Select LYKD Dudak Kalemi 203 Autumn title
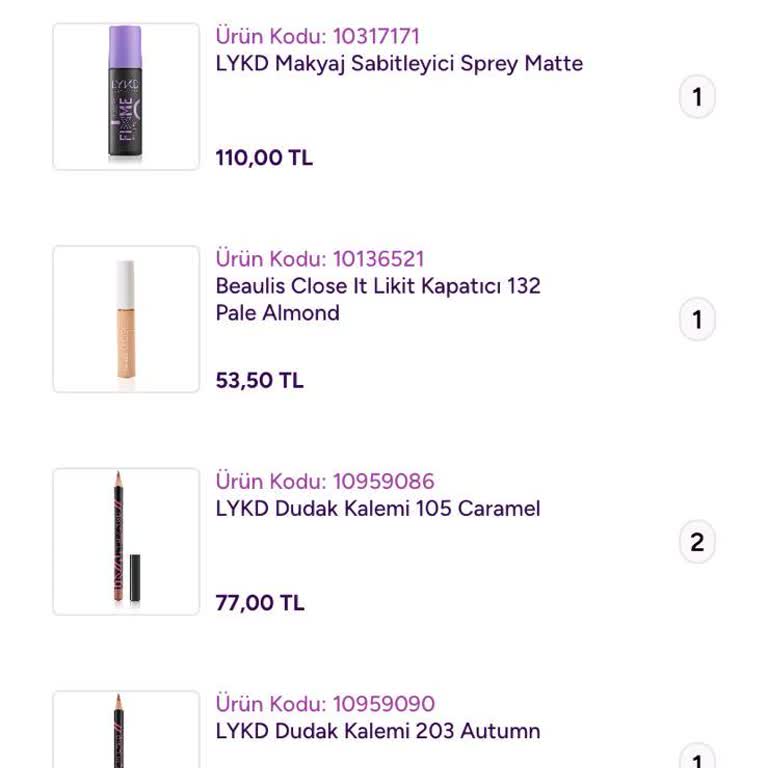 coord(378,731)
